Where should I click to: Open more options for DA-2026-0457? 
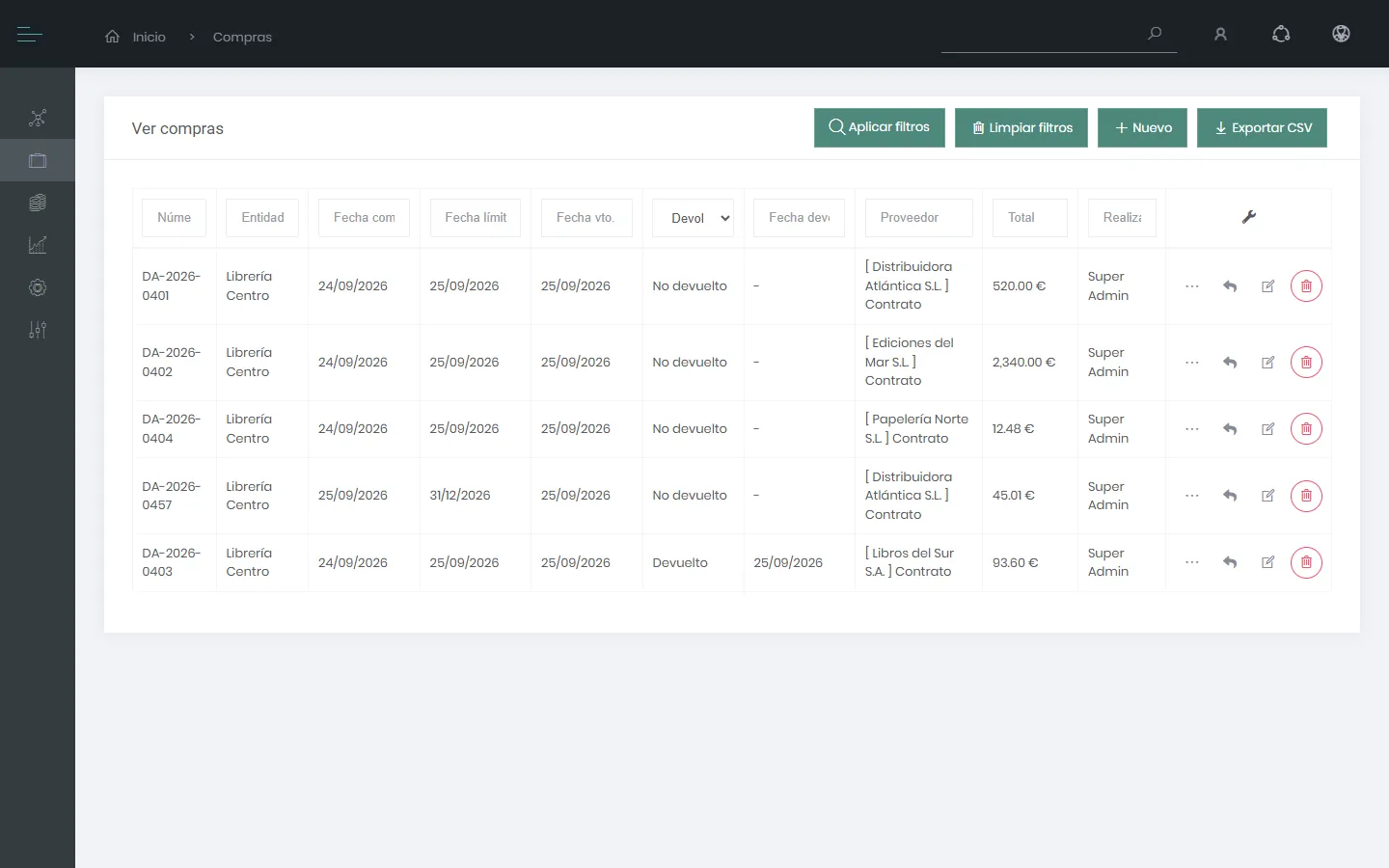[1192, 496]
